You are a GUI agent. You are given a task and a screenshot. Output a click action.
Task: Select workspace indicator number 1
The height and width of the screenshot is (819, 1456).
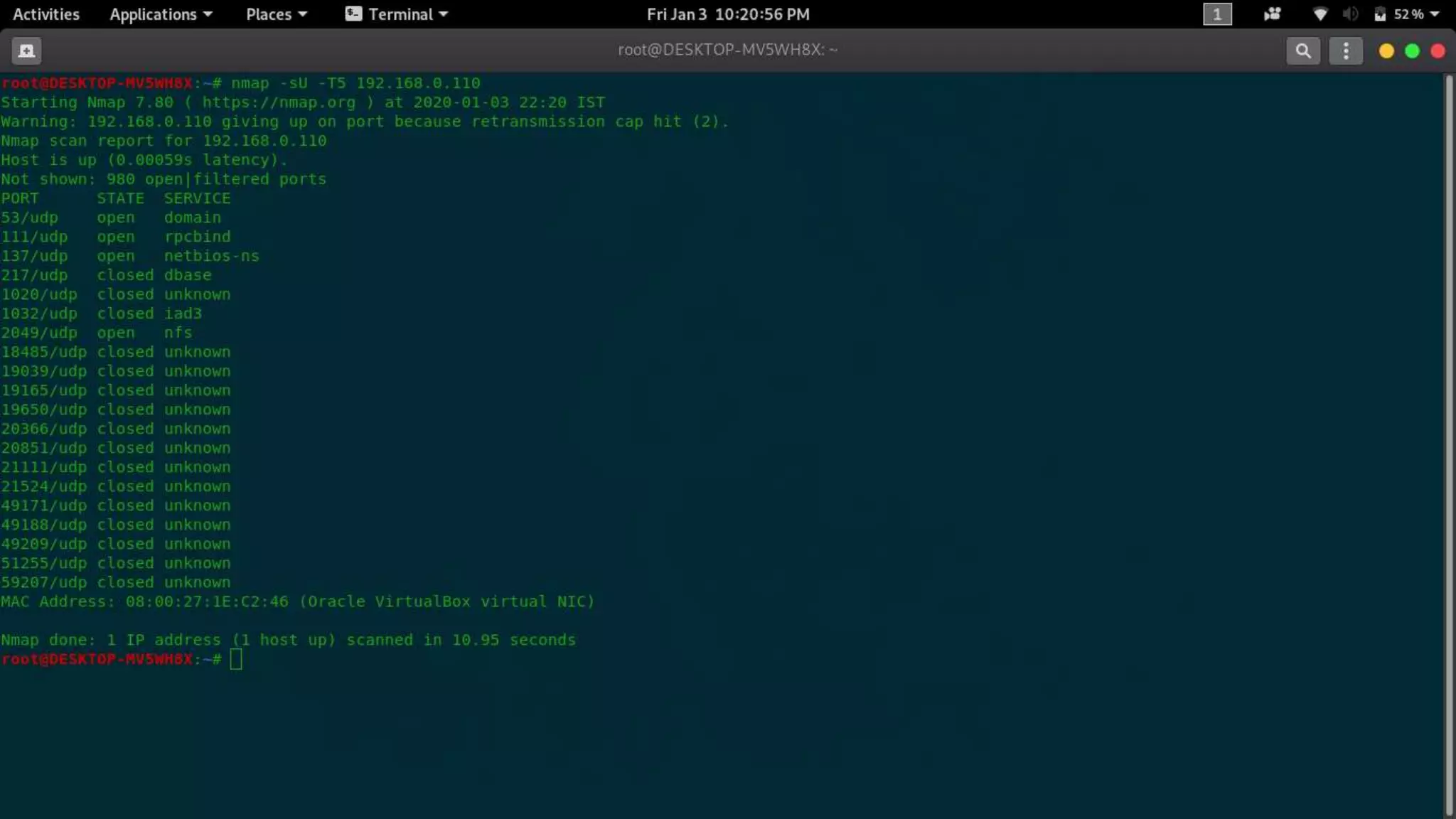[x=1216, y=14]
